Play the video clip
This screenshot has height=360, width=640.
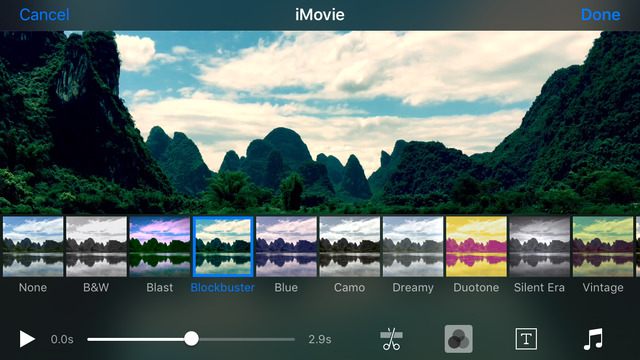click(27, 339)
